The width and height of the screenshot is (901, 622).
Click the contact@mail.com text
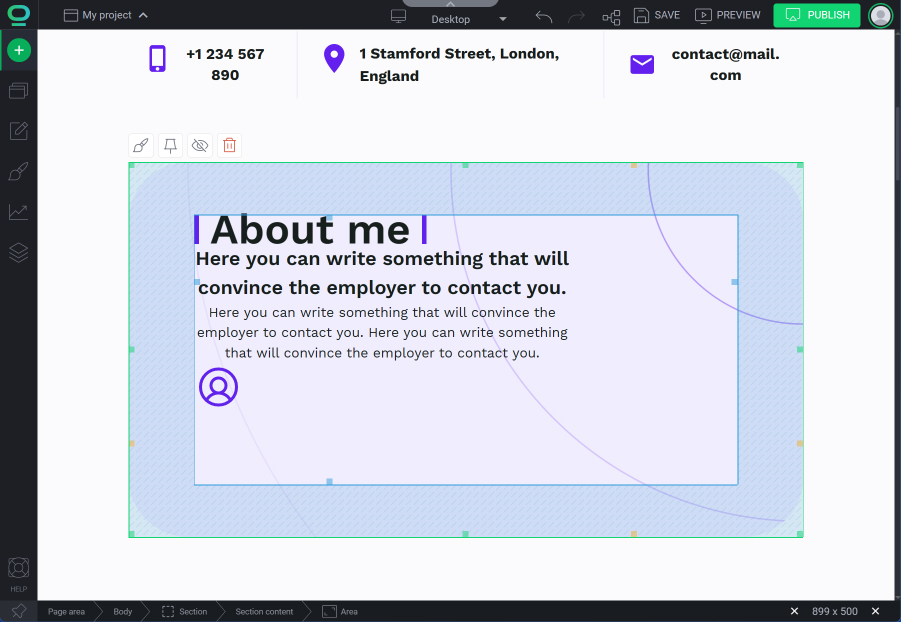point(725,64)
